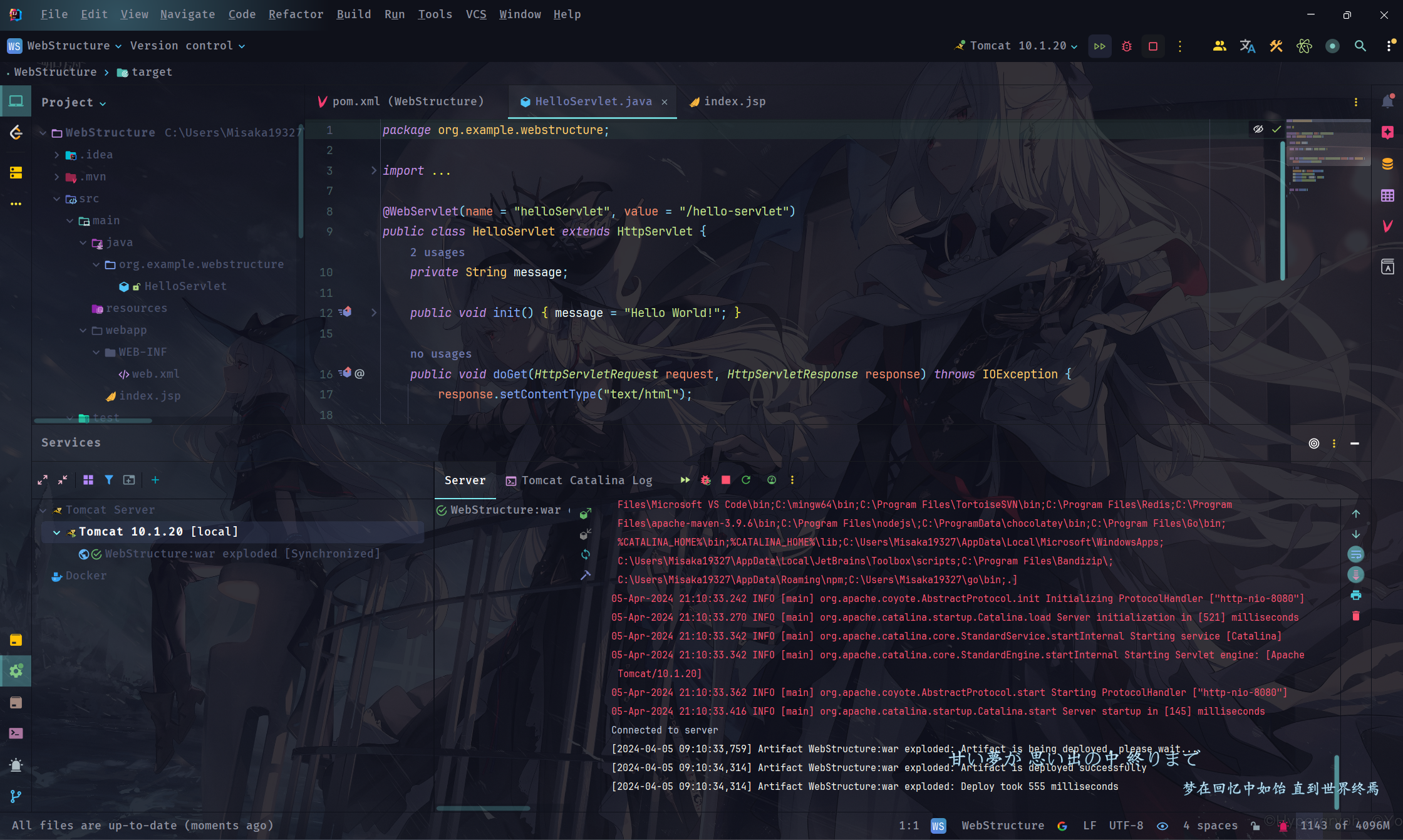Open IDE build tools settings icon
This screenshot has width=1403, height=840.
click(1276, 46)
